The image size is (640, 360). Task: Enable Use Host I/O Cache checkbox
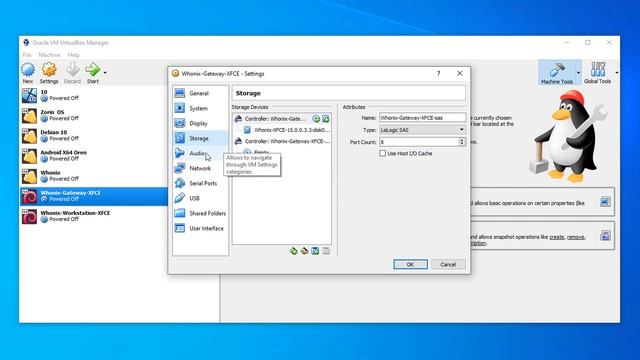382,153
